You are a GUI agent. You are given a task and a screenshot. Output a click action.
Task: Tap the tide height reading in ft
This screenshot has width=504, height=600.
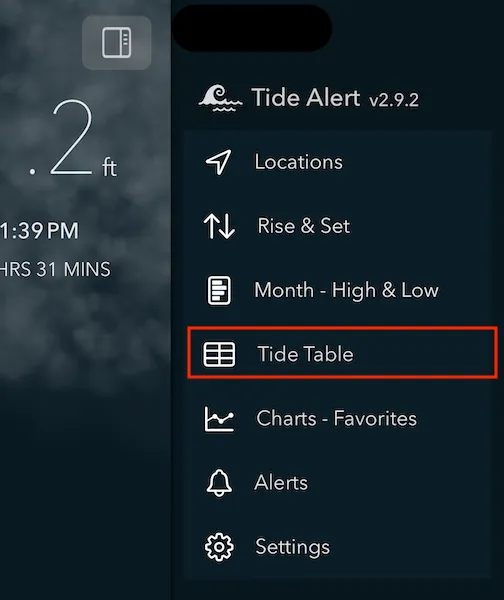73,139
